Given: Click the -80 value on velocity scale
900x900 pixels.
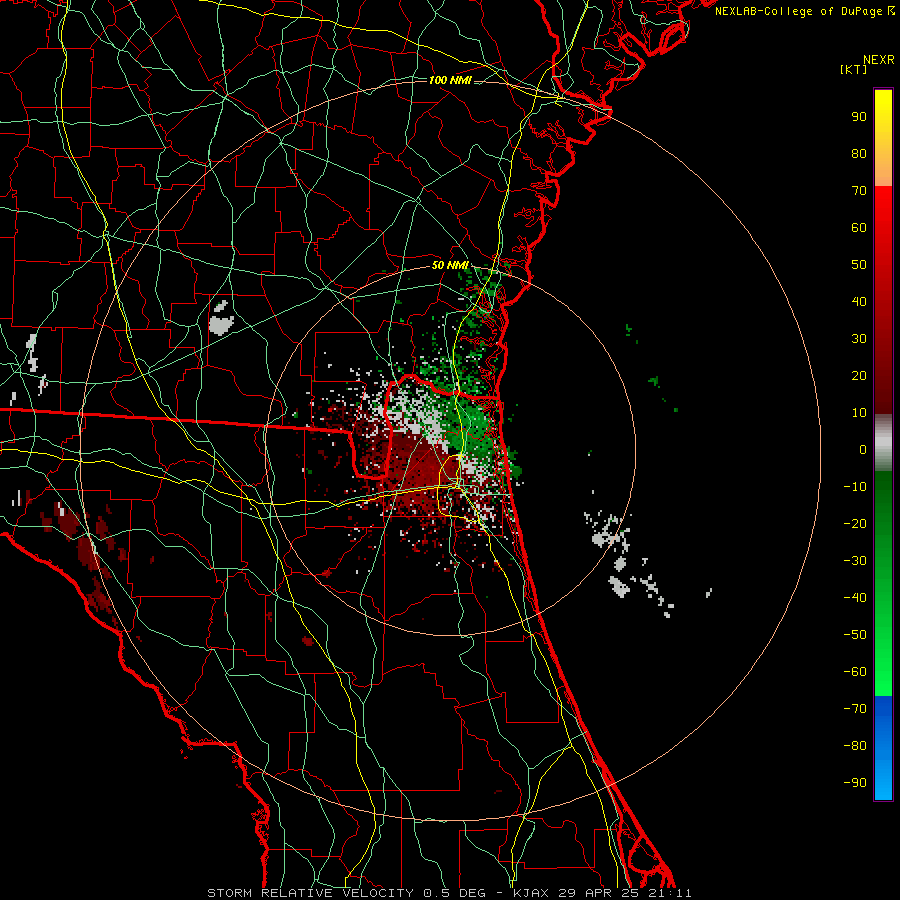Looking at the screenshot, I should 855,746.
